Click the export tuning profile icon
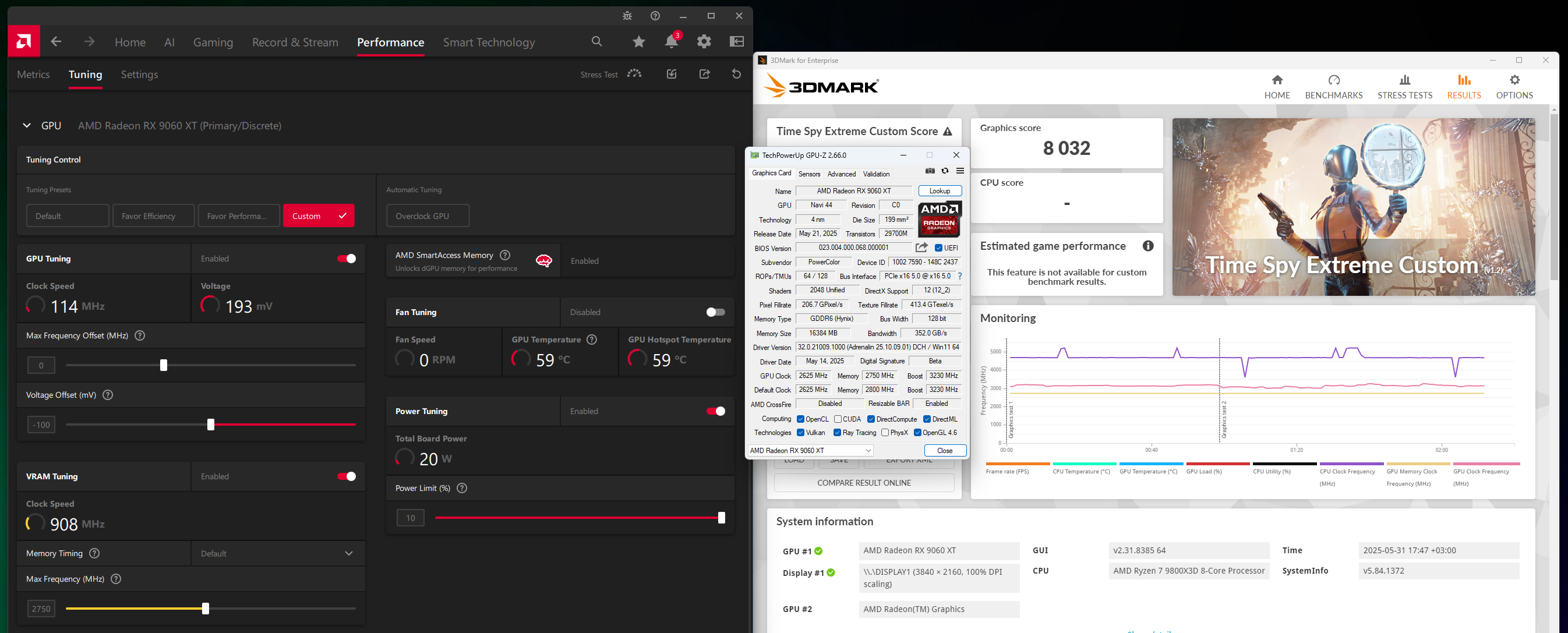Screen dimensions: 1568x633 [704, 73]
